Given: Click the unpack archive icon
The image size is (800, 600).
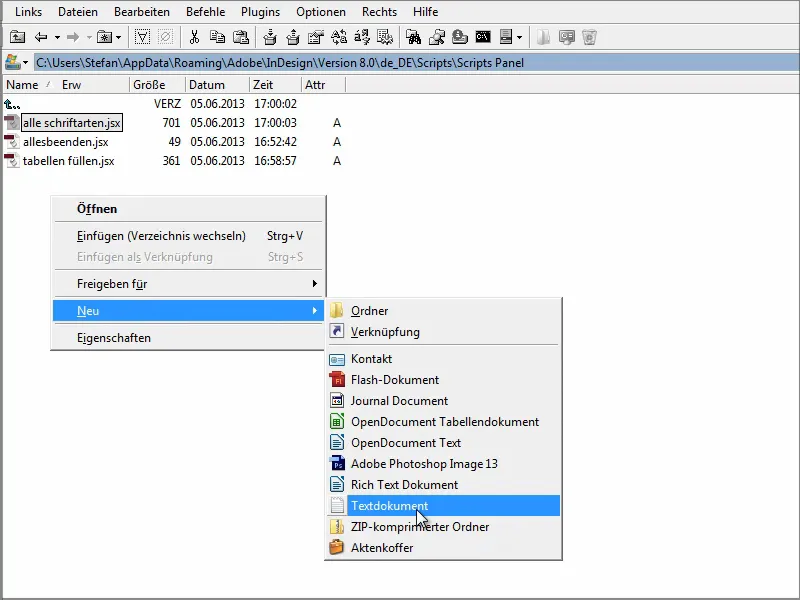Looking at the screenshot, I should 293,37.
